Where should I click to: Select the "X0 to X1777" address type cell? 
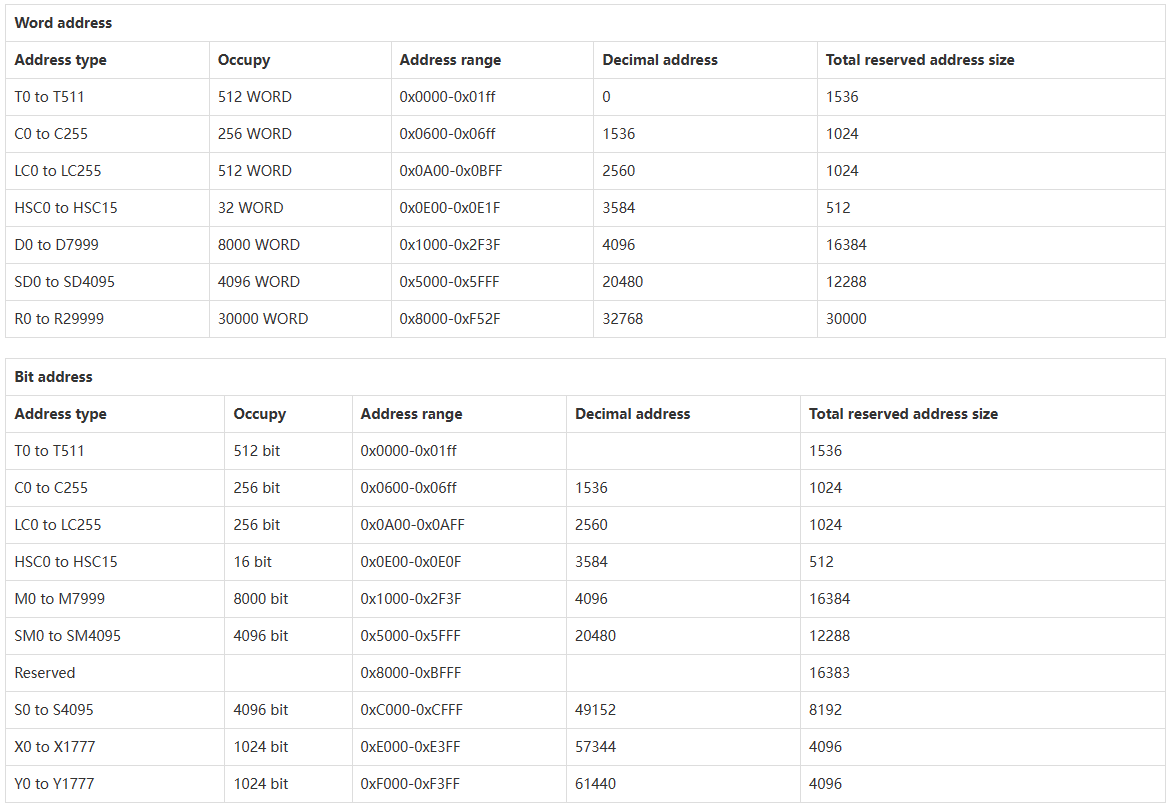pos(55,747)
